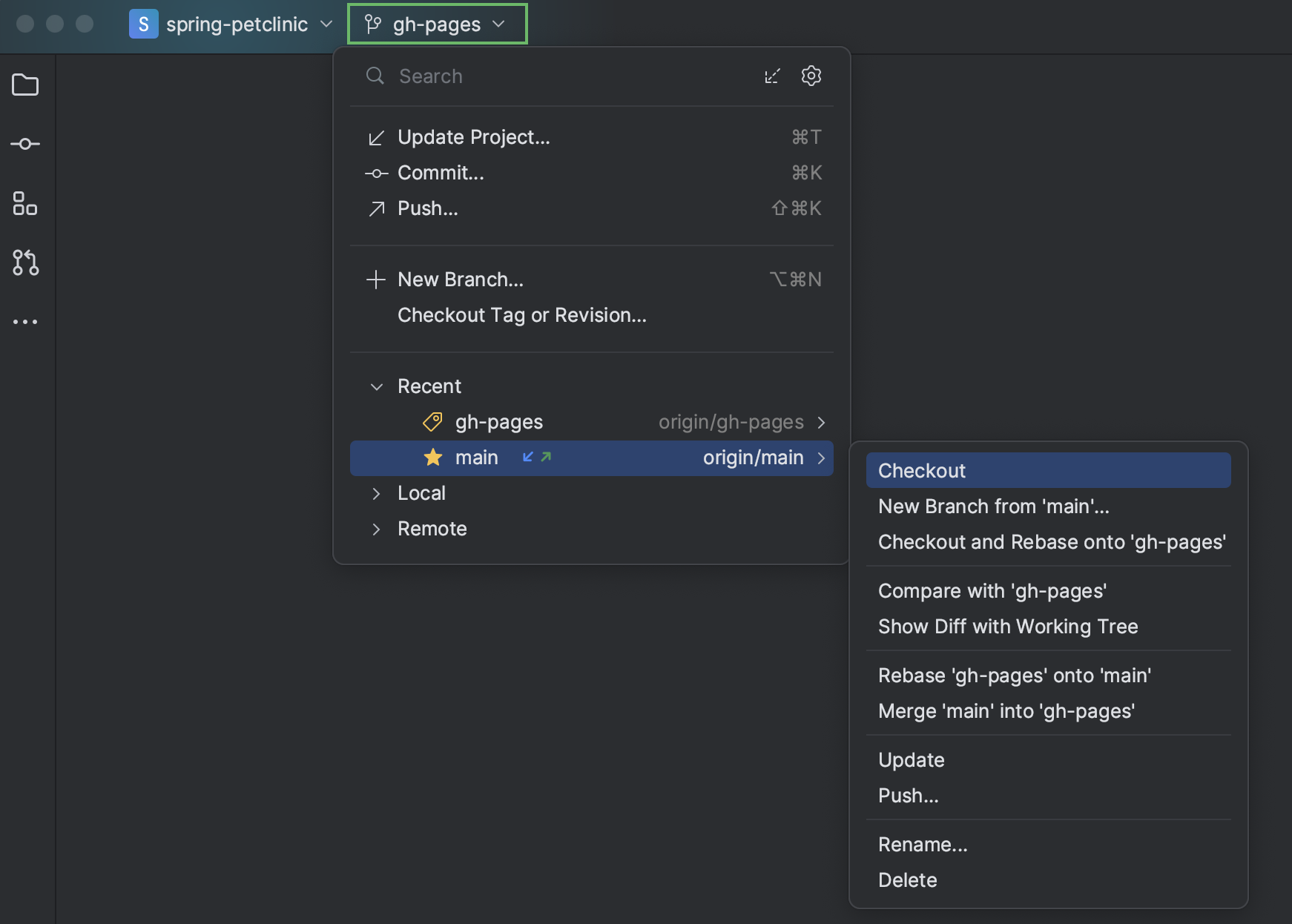Expand the Remote branches section
Image resolution: width=1292 pixels, height=924 pixels.
(x=375, y=529)
